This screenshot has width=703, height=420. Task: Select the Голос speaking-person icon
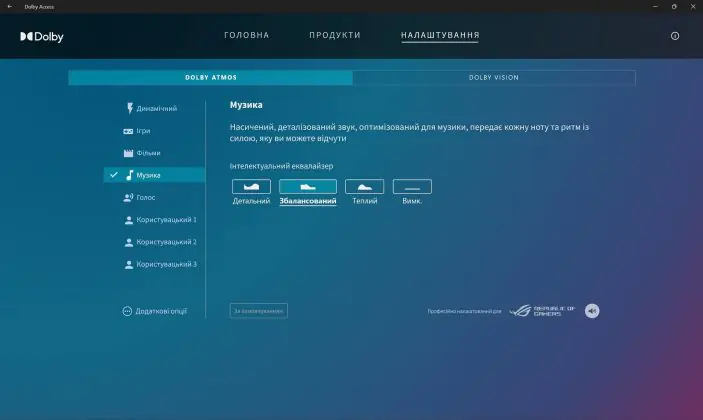pyautogui.click(x=128, y=197)
